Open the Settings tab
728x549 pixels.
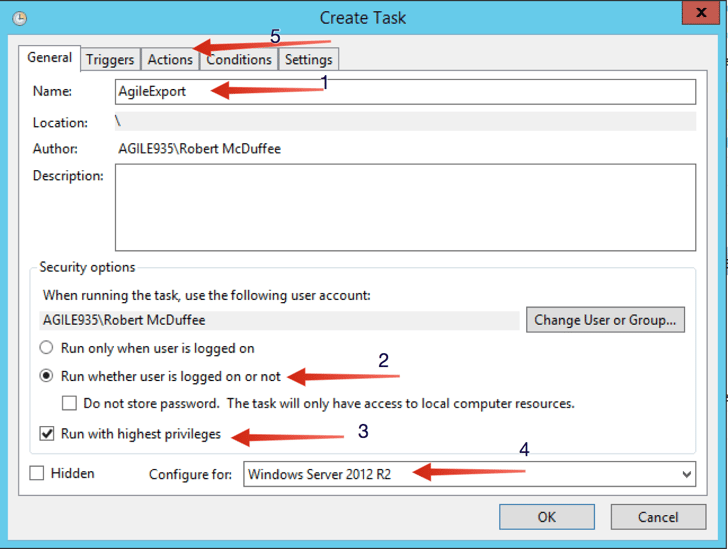pos(308,60)
